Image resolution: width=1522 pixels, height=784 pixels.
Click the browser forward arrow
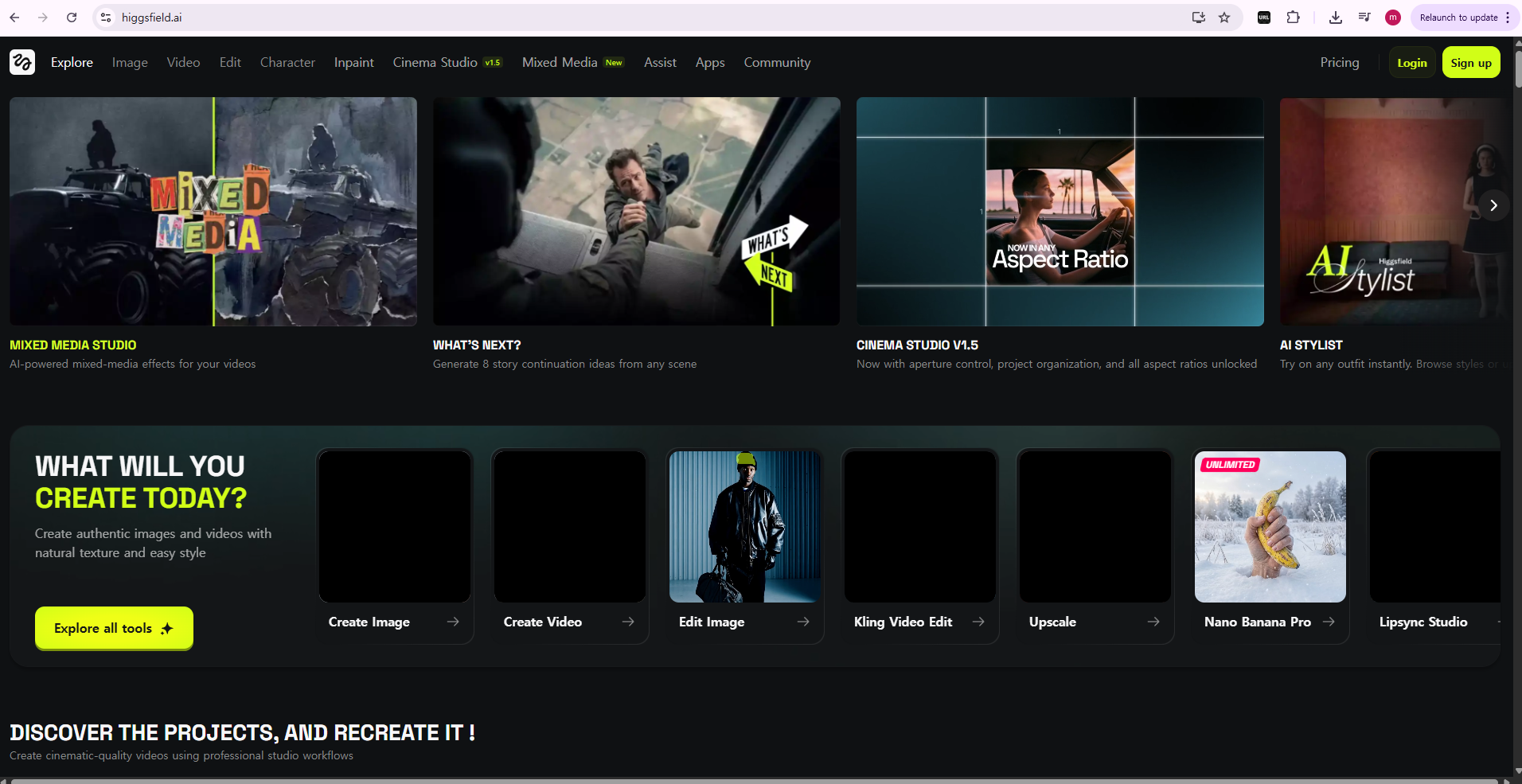point(43,18)
